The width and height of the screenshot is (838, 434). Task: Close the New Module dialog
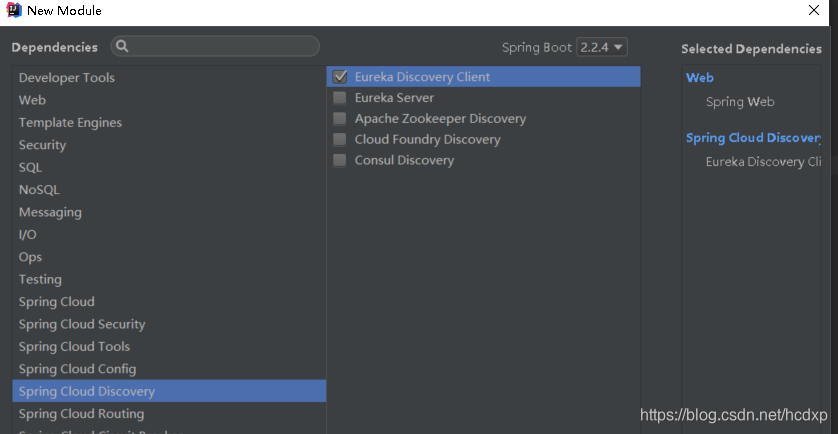click(814, 10)
